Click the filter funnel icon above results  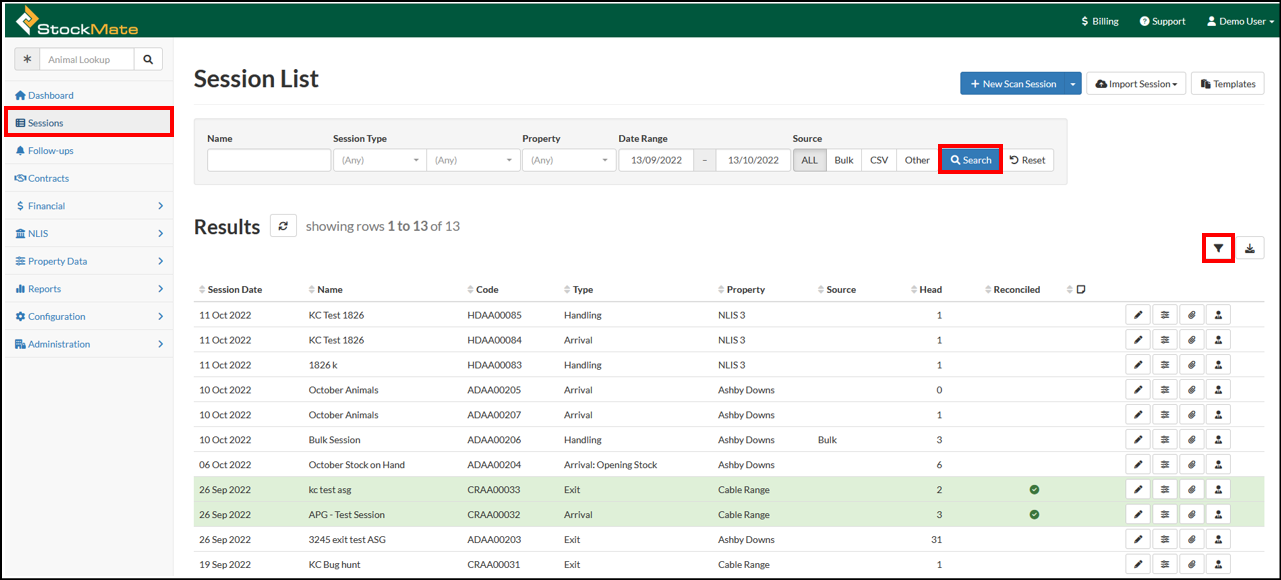coord(1216,247)
